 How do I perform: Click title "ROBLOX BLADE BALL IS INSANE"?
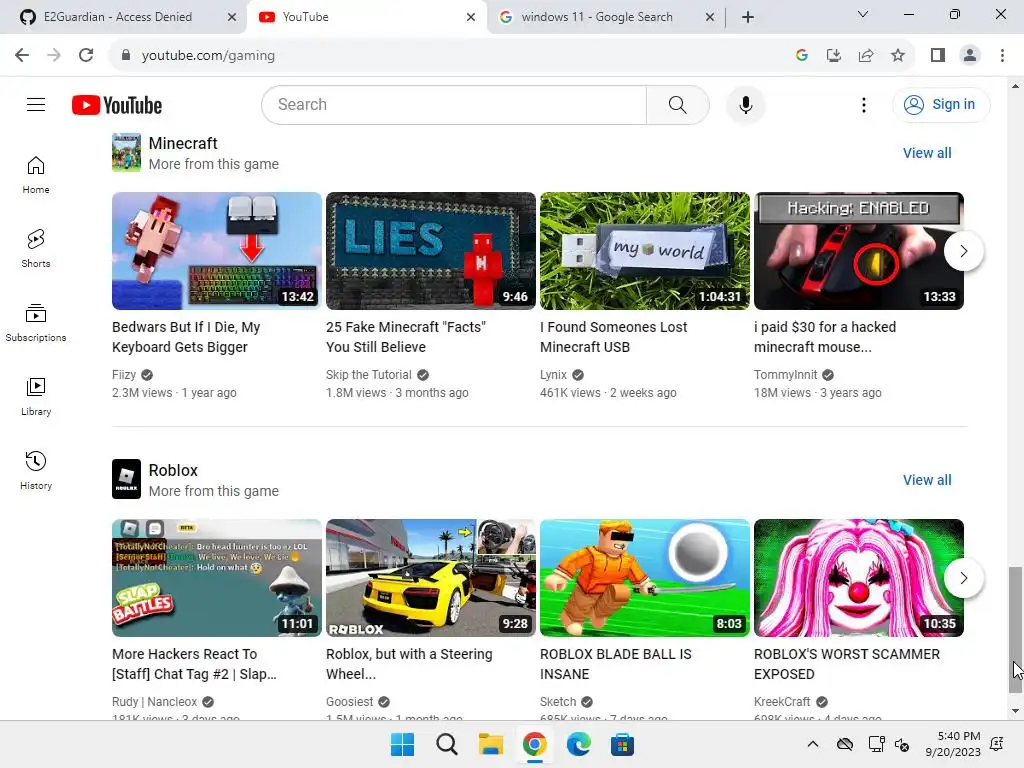[x=616, y=664]
